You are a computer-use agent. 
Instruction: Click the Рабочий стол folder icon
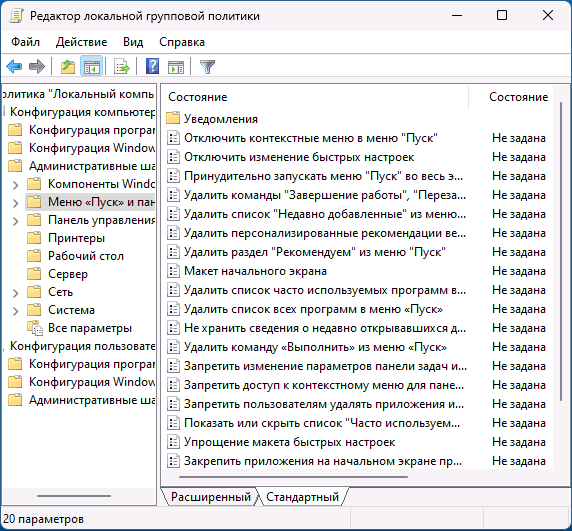pos(34,256)
